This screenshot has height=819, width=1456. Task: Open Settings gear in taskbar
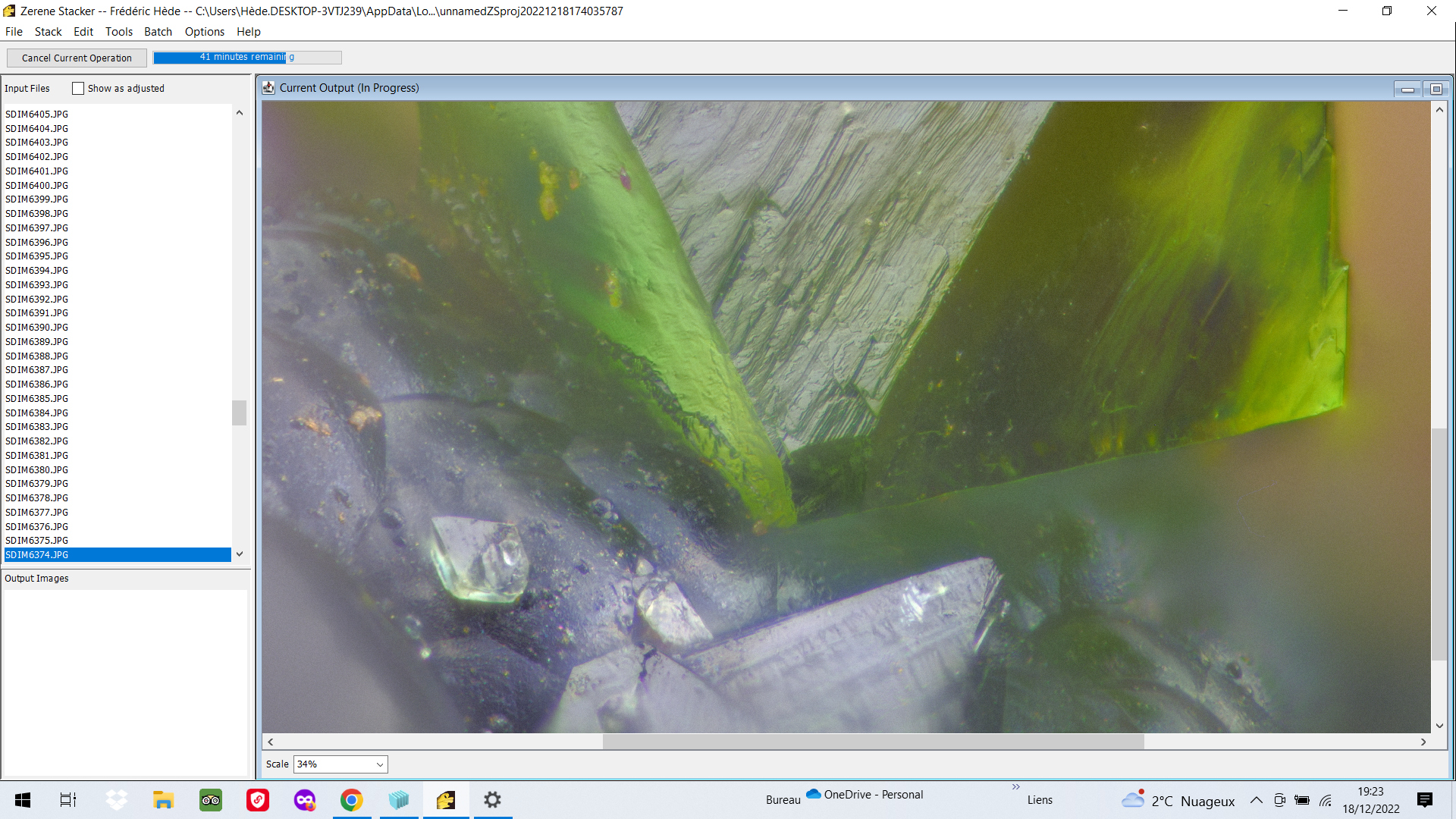[x=492, y=800]
